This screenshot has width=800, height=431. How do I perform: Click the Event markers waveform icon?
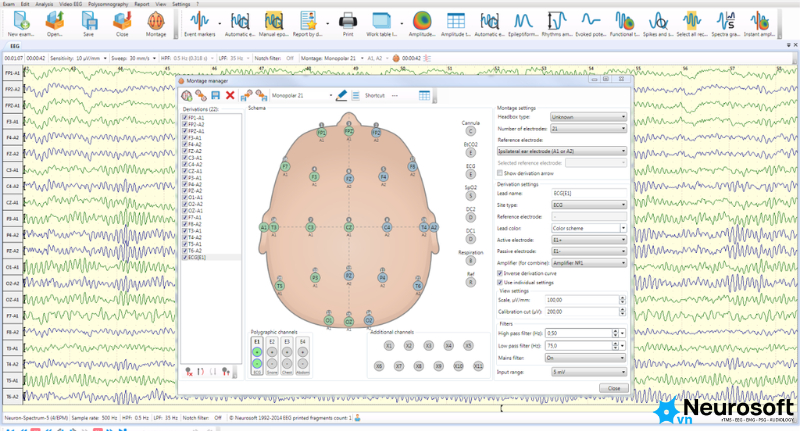pos(199,23)
